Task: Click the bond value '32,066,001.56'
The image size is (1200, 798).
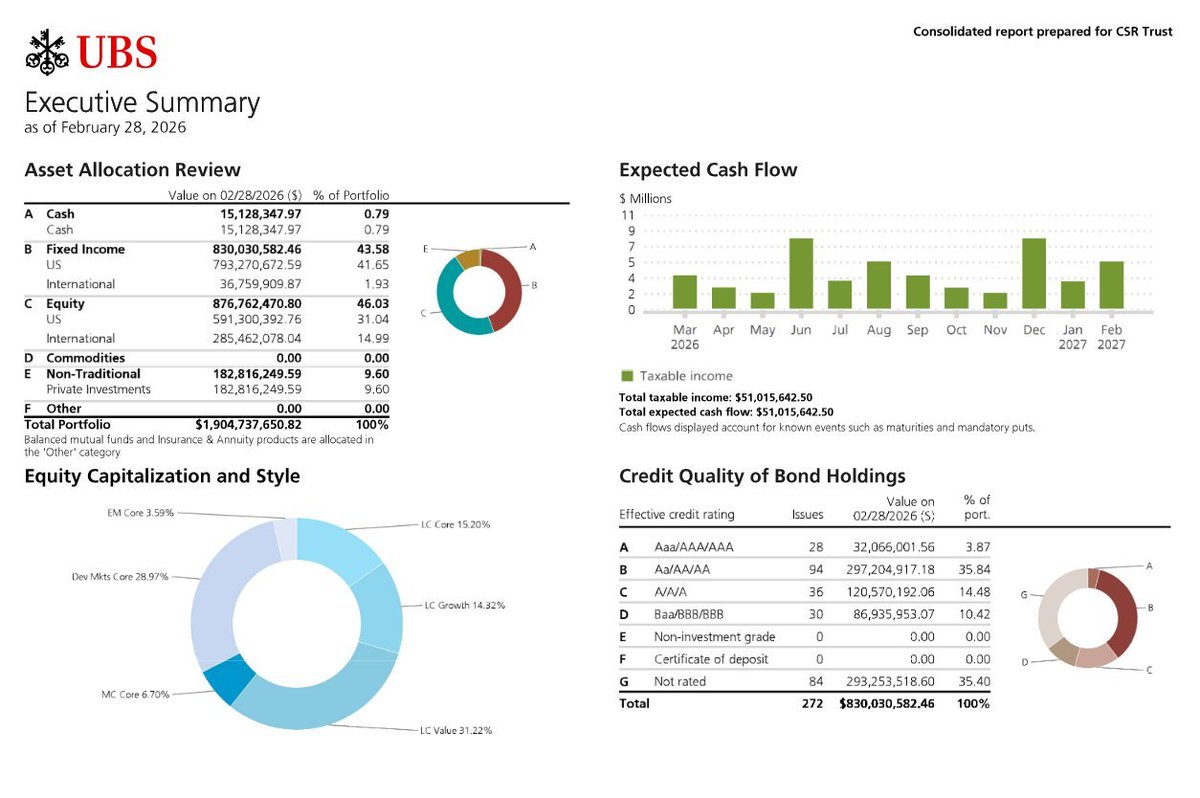Action: point(892,547)
